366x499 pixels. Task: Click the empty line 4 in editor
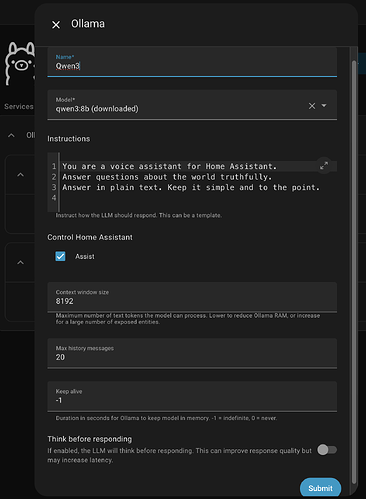tap(198, 198)
